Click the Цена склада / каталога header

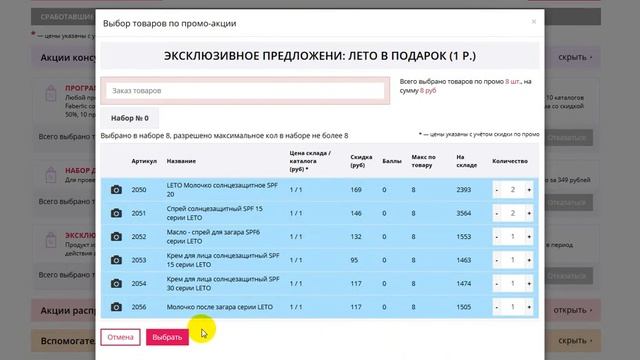click(310, 161)
